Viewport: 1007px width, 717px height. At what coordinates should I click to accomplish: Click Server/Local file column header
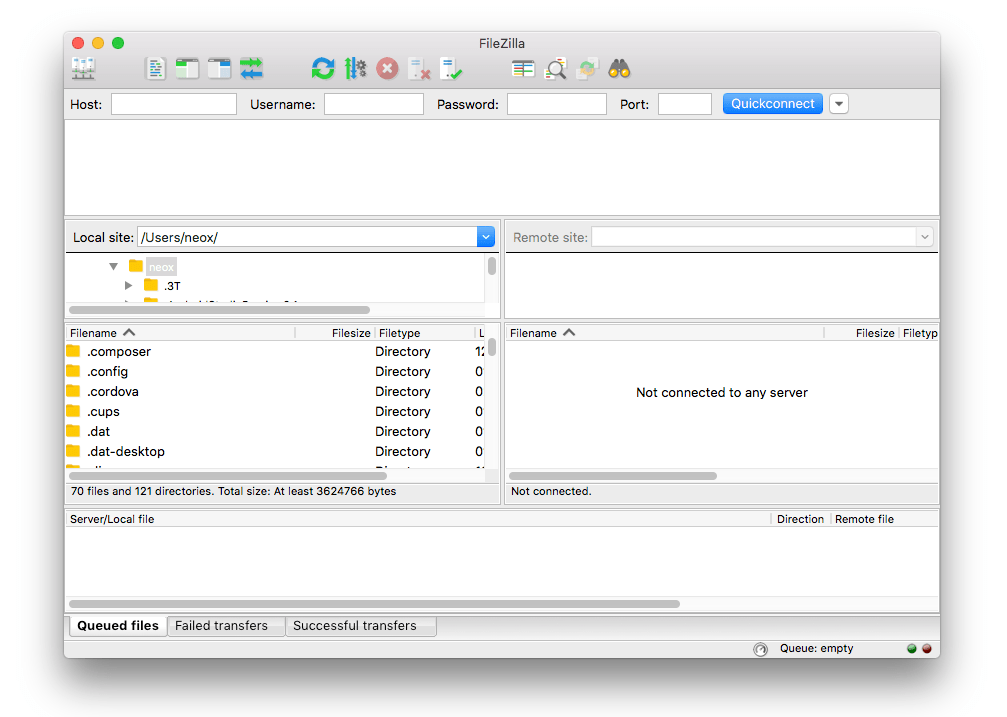point(418,519)
